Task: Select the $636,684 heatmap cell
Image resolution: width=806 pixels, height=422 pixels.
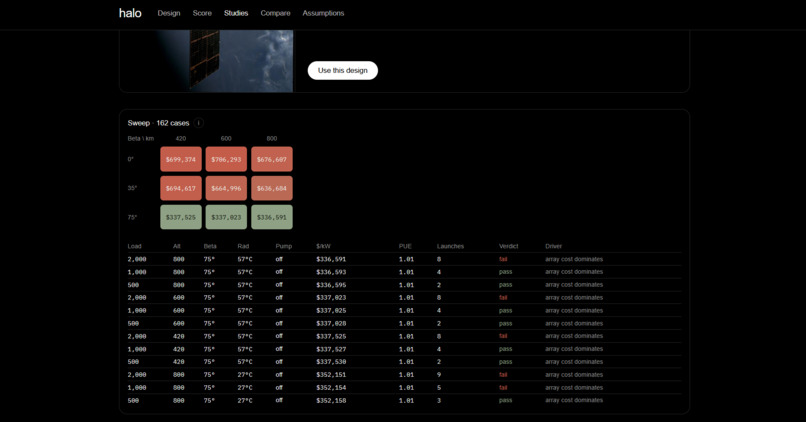Action: point(272,188)
